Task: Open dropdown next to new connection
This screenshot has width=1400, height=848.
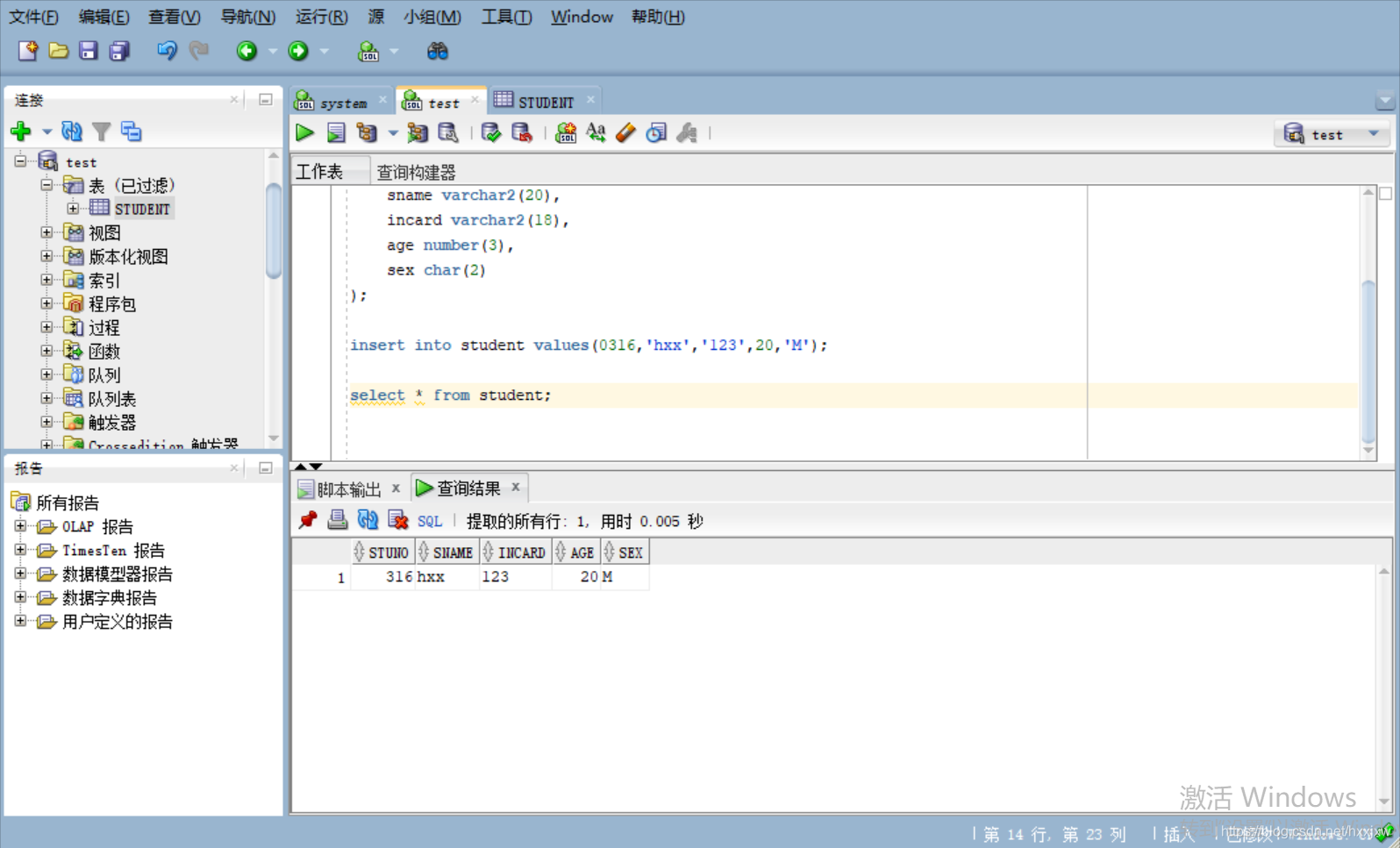Action: pos(46,132)
